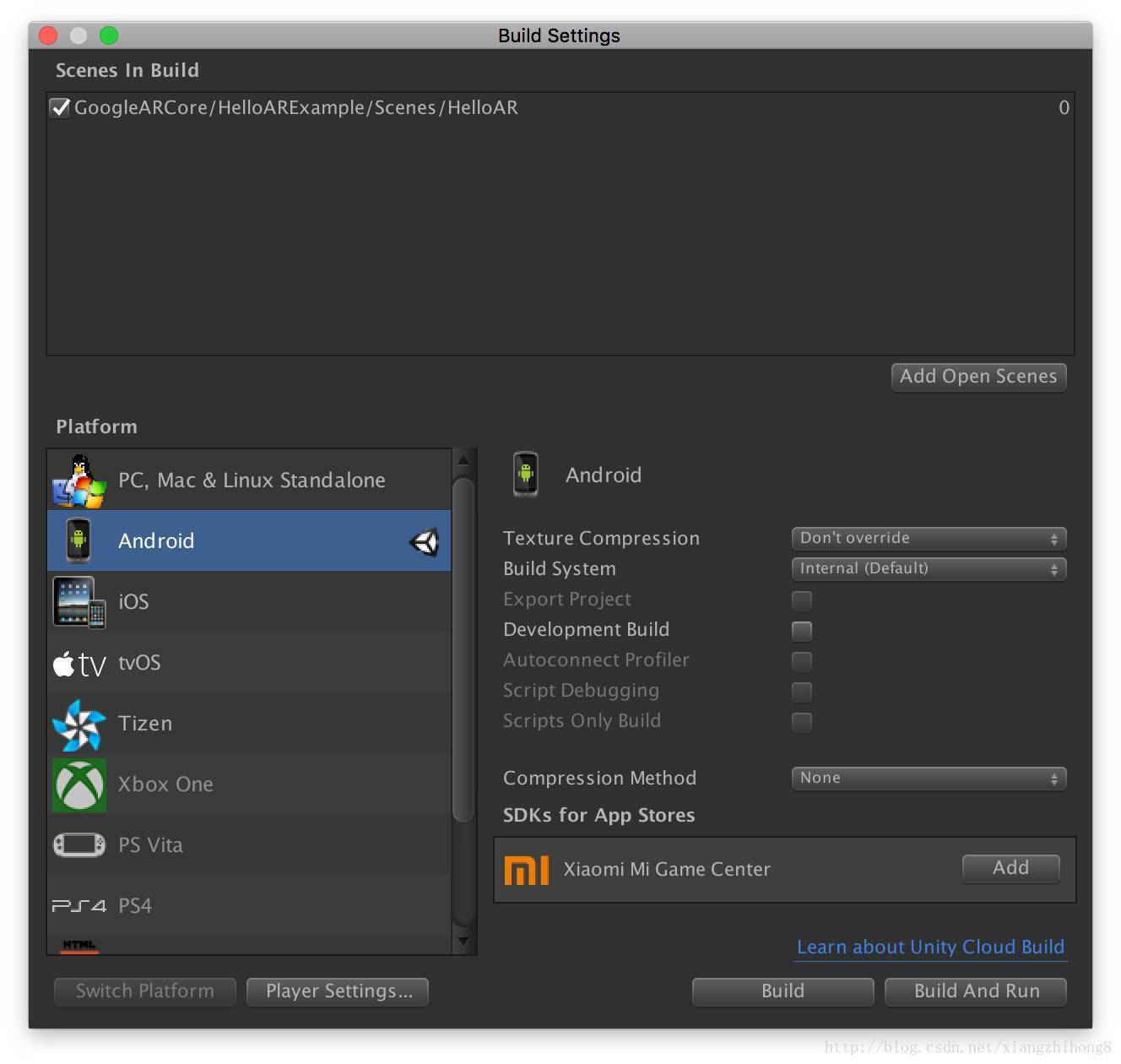Click the platform list scroll up arrow
This screenshot has width=1121, height=1064.
pos(463,460)
